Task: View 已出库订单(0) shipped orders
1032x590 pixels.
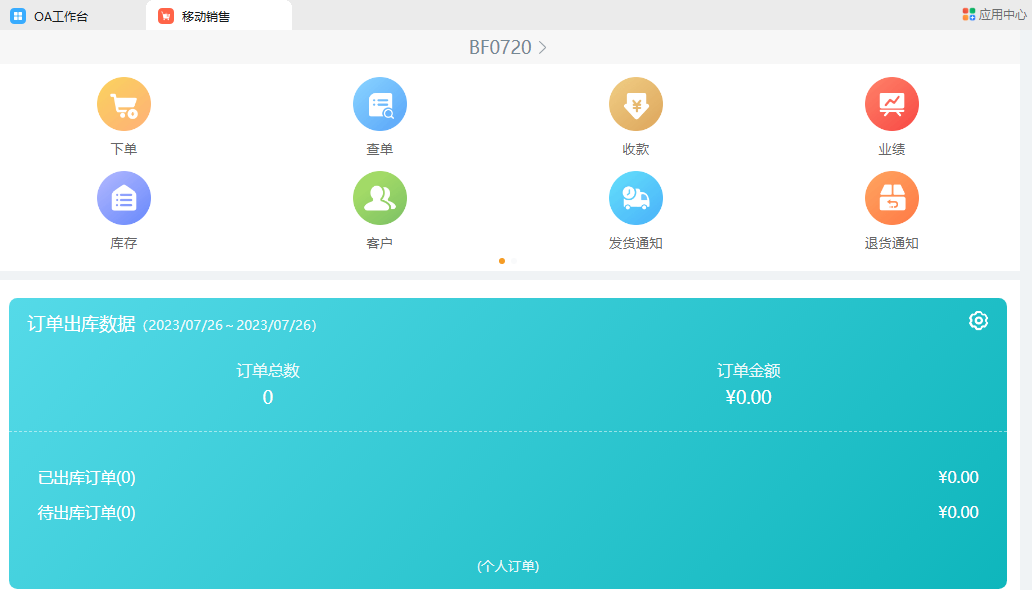Action: click(87, 478)
